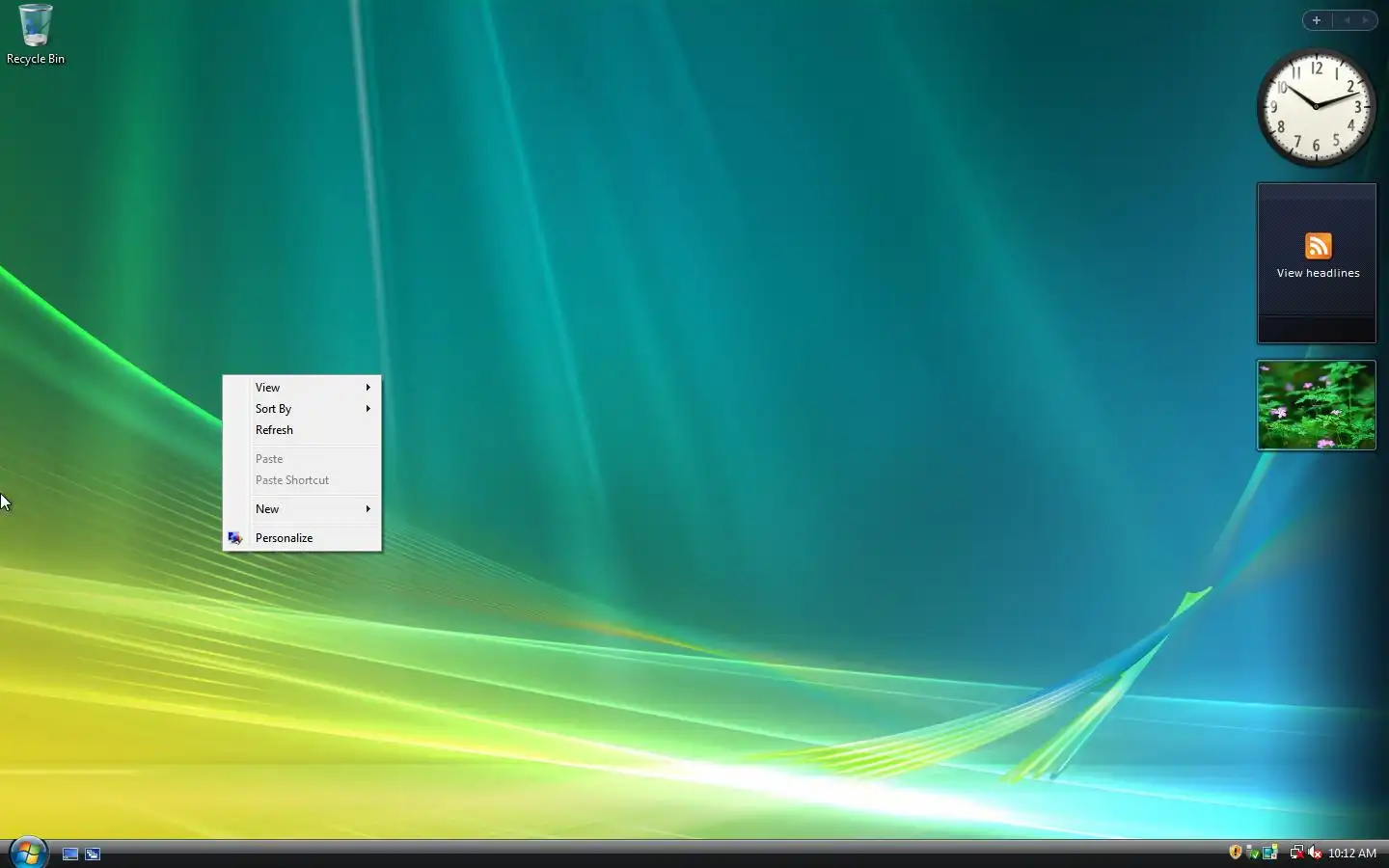Click the muted volume speaker tray icon
Image resolution: width=1389 pixels, height=868 pixels.
tap(1315, 853)
